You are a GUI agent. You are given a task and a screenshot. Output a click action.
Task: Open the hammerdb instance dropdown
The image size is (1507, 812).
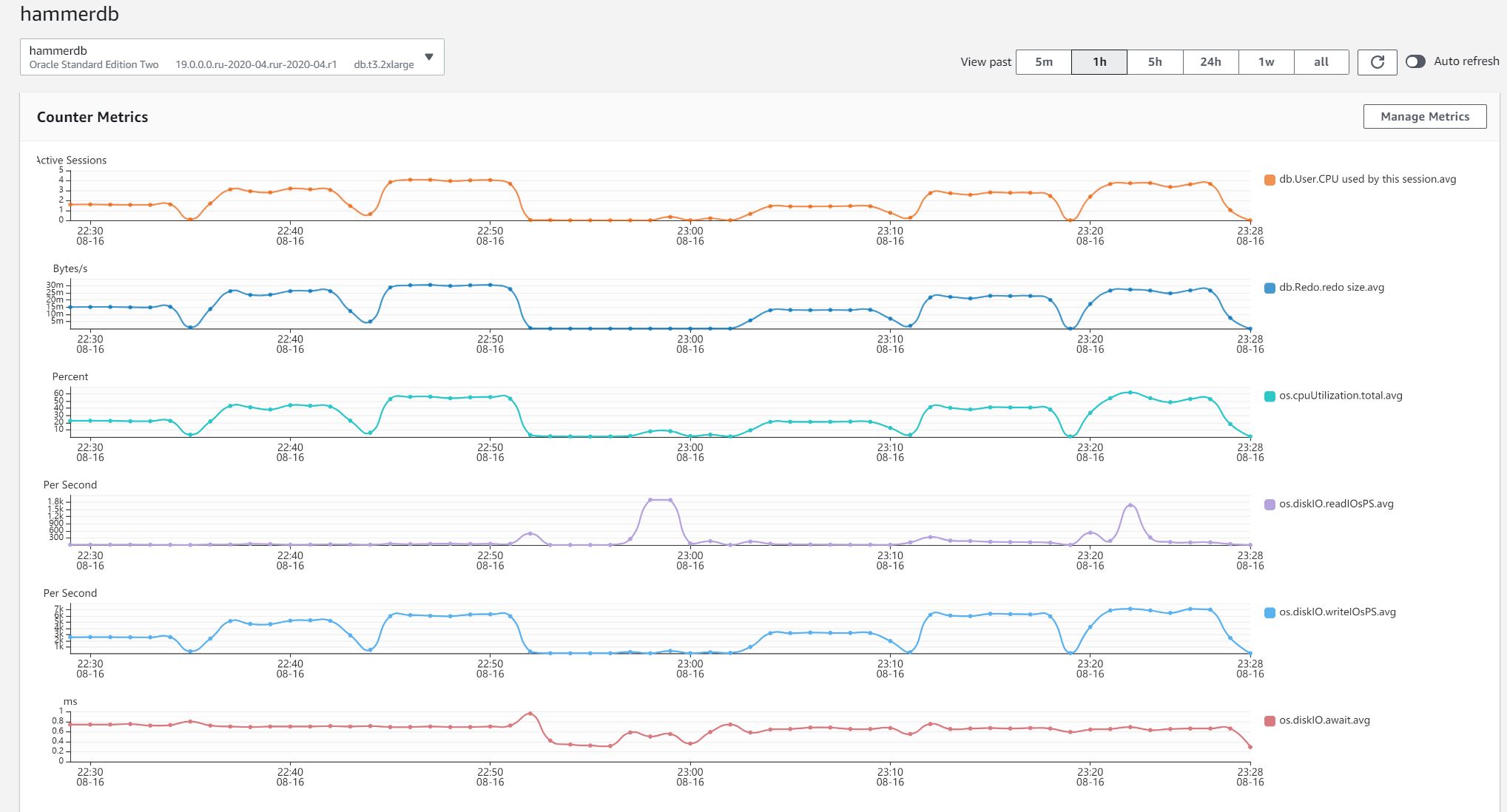click(232, 57)
